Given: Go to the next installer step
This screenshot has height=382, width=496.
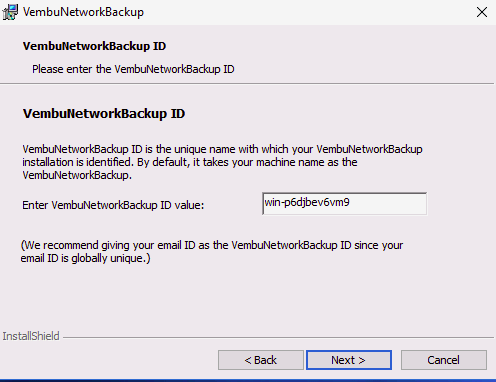Looking at the screenshot, I should [349, 360].
